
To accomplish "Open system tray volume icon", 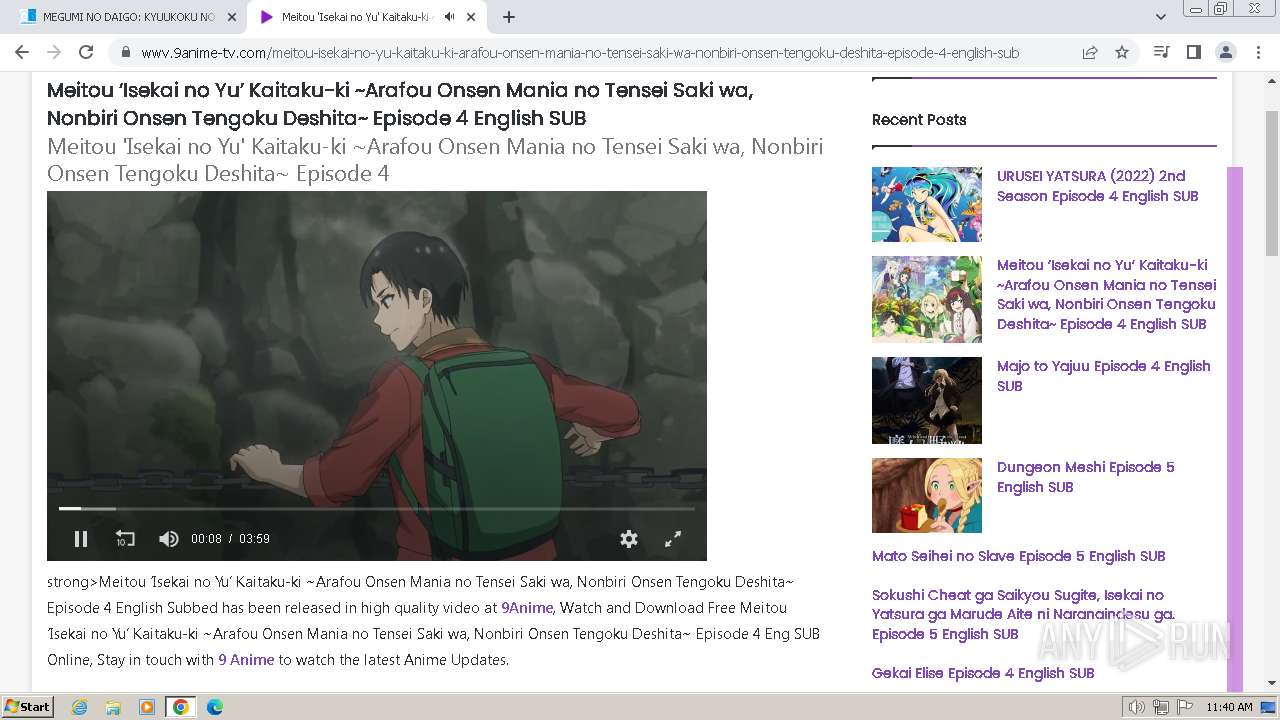I will [x=1137, y=707].
